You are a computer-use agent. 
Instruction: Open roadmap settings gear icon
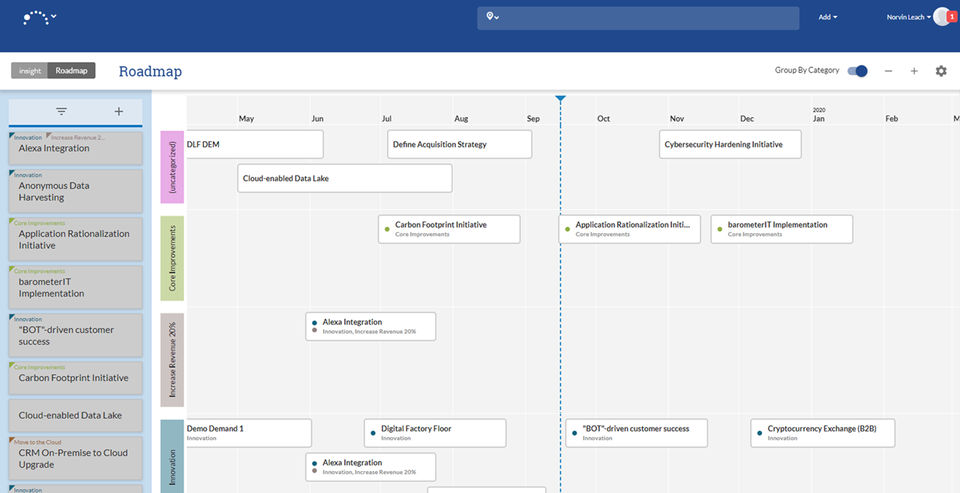click(x=940, y=71)
